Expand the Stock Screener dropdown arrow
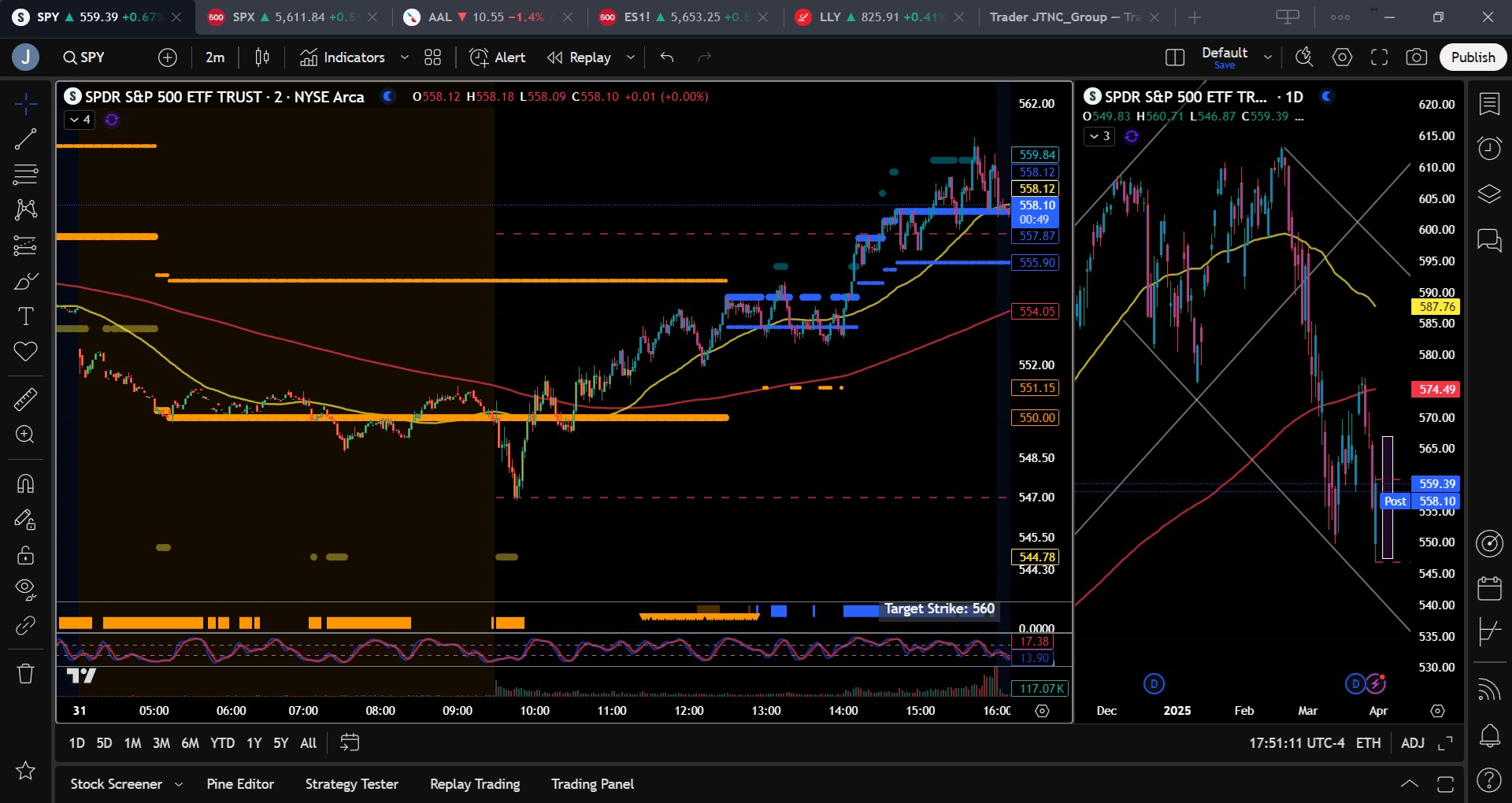The height and width of the screenshot is (803, 1512). click(179, 784)
